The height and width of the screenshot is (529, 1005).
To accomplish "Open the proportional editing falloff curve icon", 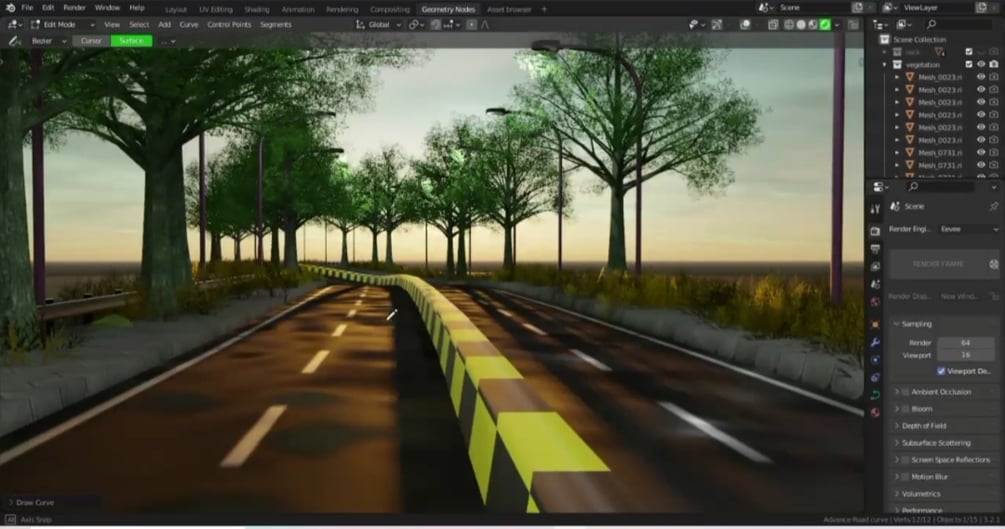I will 485,24.
